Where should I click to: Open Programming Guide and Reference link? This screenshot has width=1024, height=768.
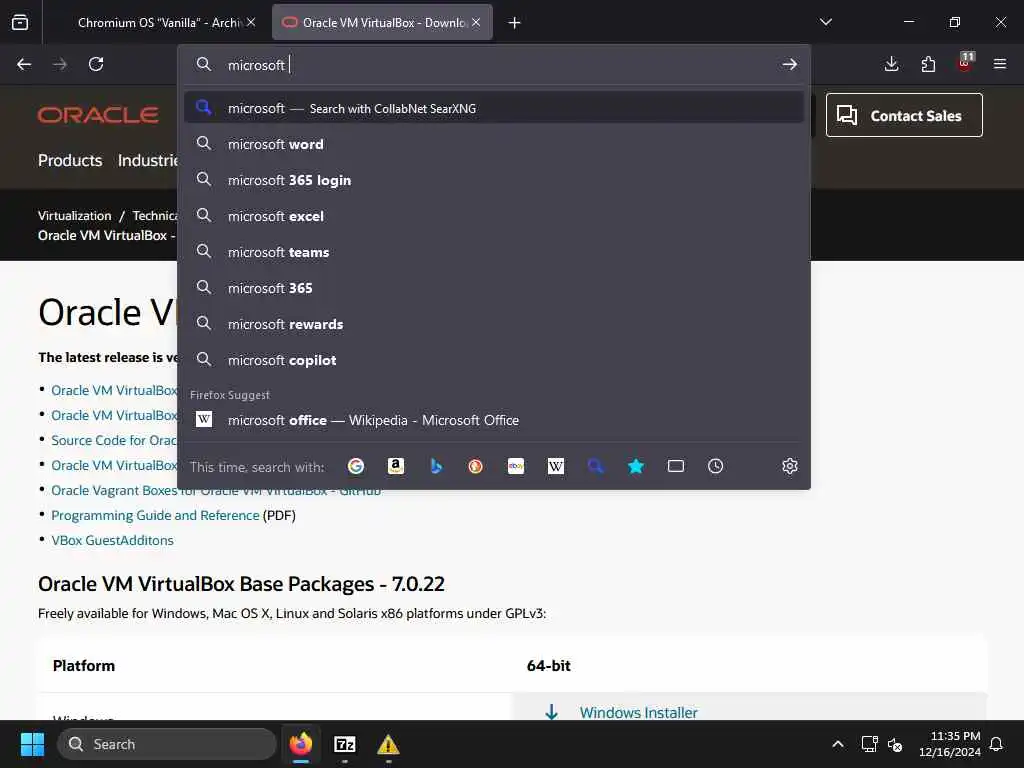(x=155, y=515)
